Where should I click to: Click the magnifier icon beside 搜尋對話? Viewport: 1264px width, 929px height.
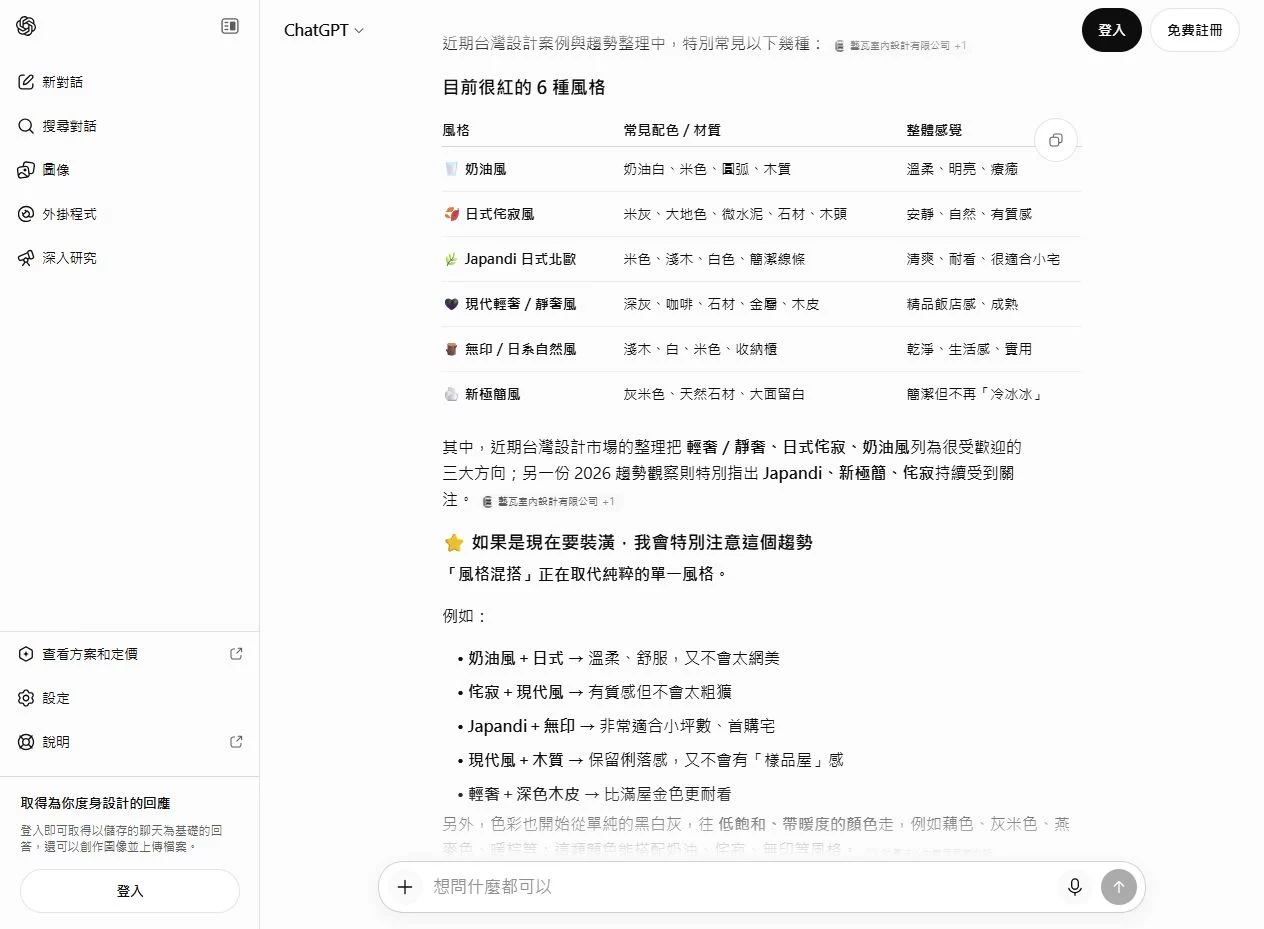pos(26,126)
